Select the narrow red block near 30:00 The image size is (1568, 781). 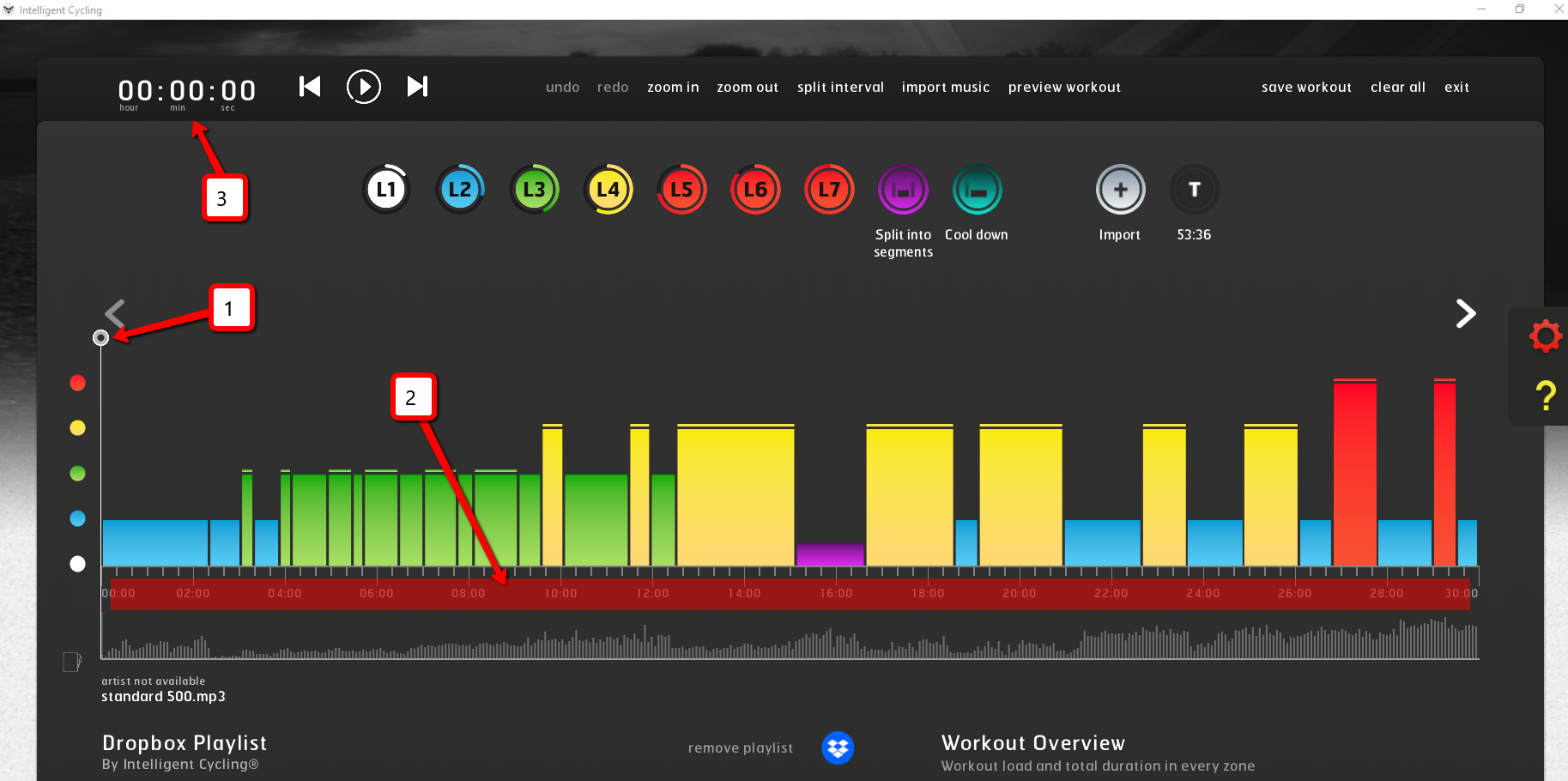pyautogui.click(x=1444, y=473)
